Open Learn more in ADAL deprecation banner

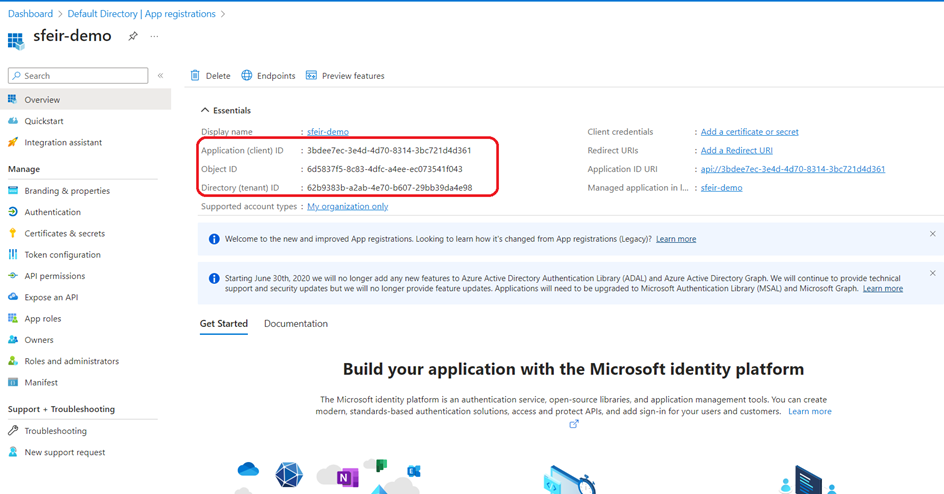(x=883, y=288)
